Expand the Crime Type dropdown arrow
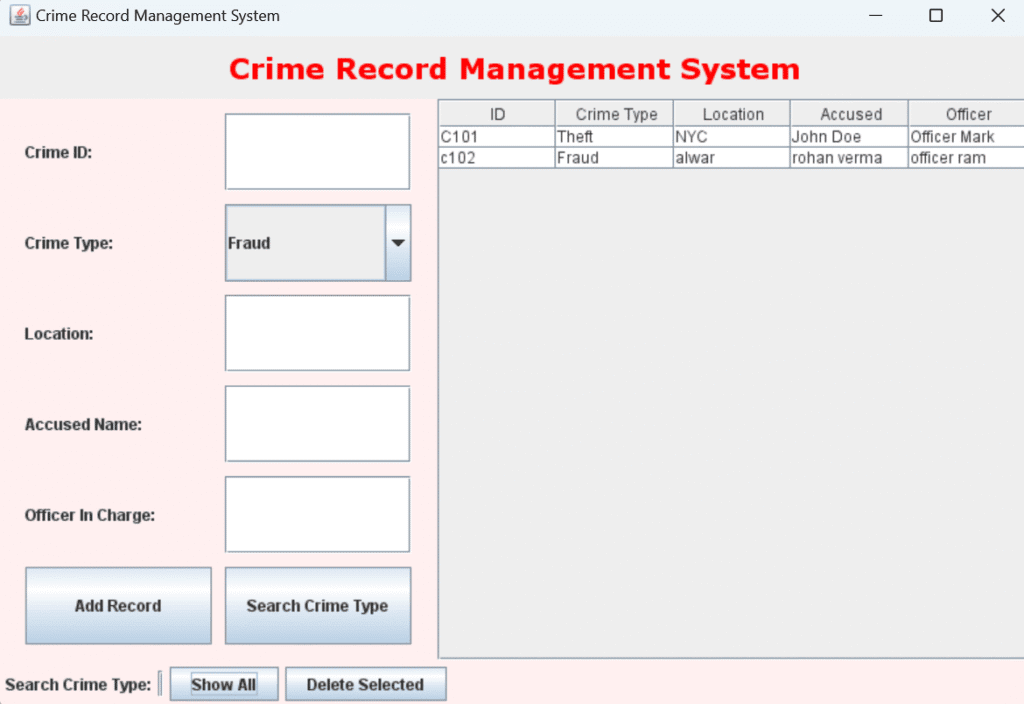 (398, 243)
